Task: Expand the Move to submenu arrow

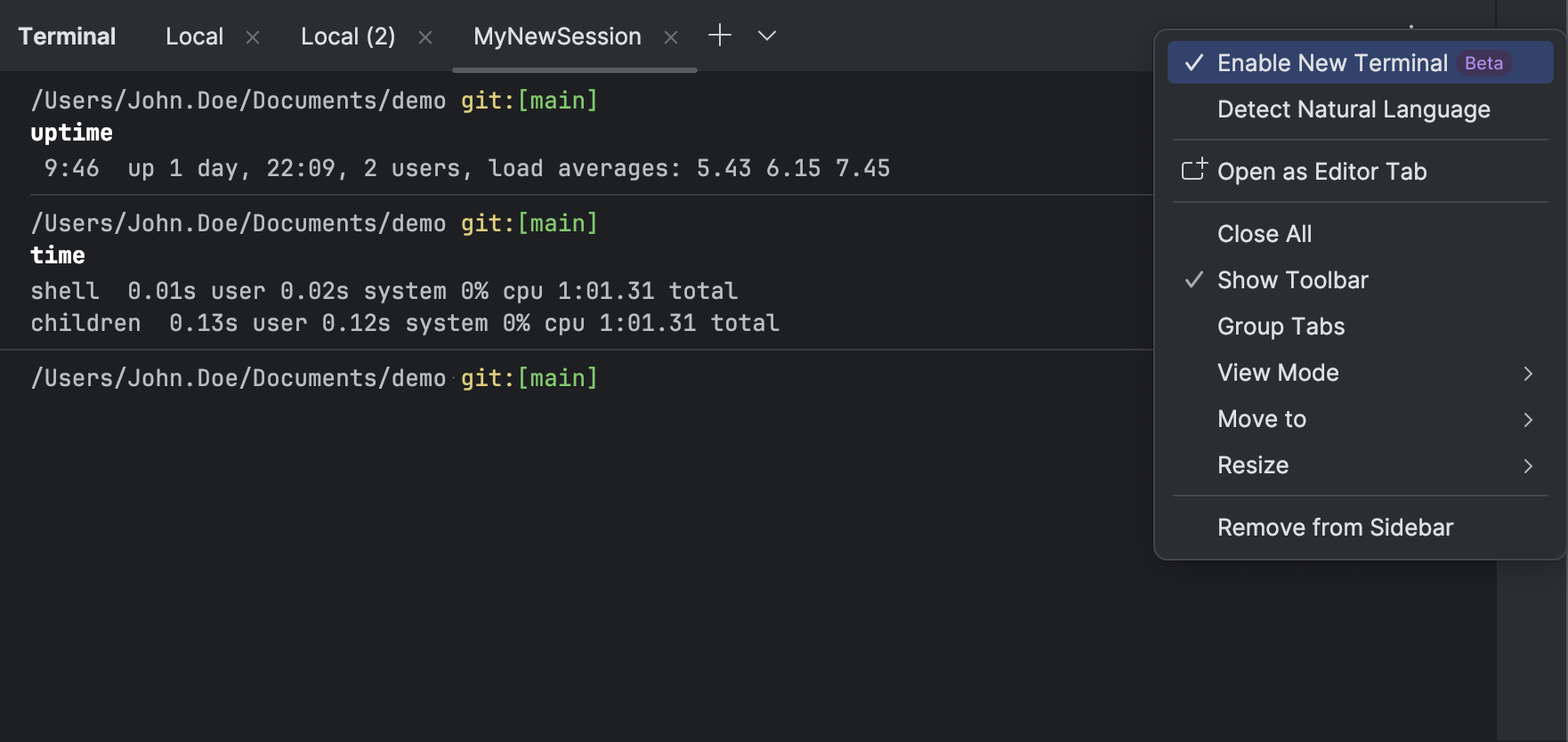Action: [1527, 420]
